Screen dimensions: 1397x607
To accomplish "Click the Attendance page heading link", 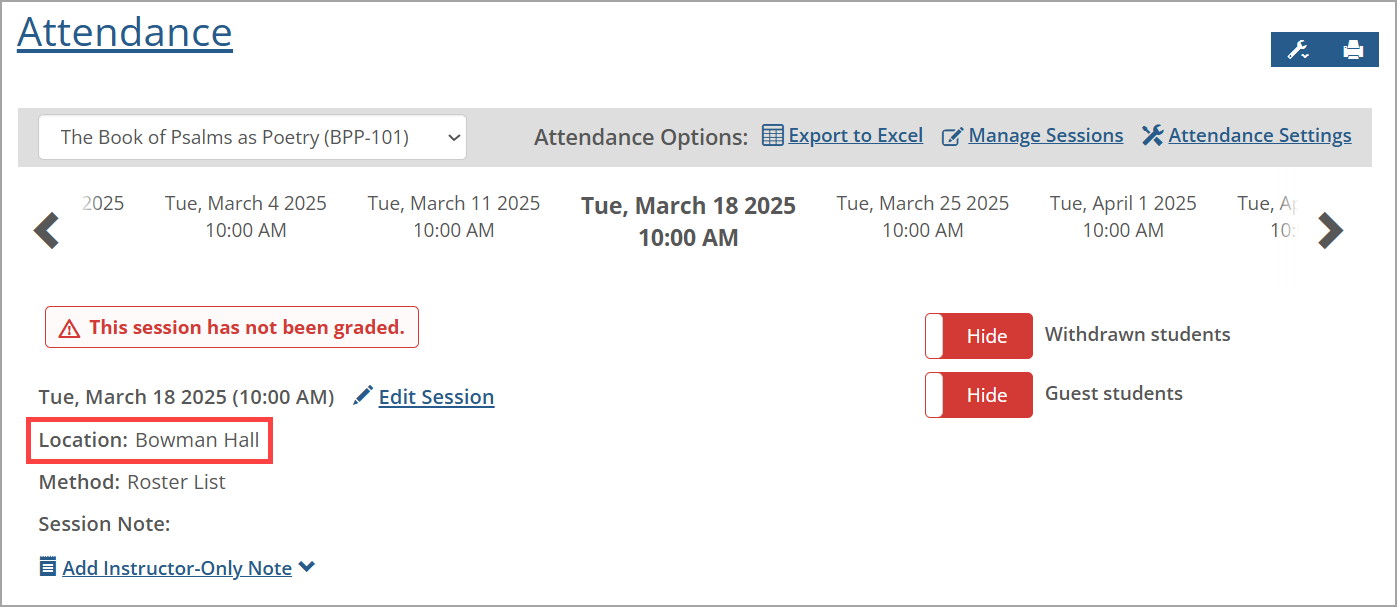I will (125, 32).
